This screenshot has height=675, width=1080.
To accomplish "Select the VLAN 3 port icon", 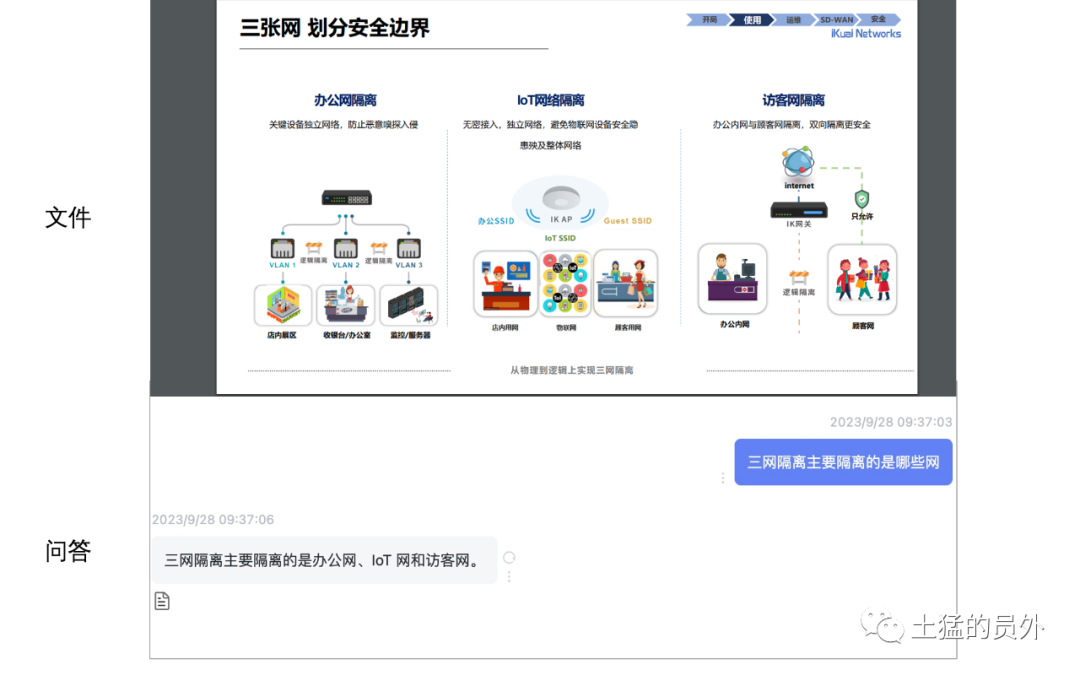I will tap(408, 248).
